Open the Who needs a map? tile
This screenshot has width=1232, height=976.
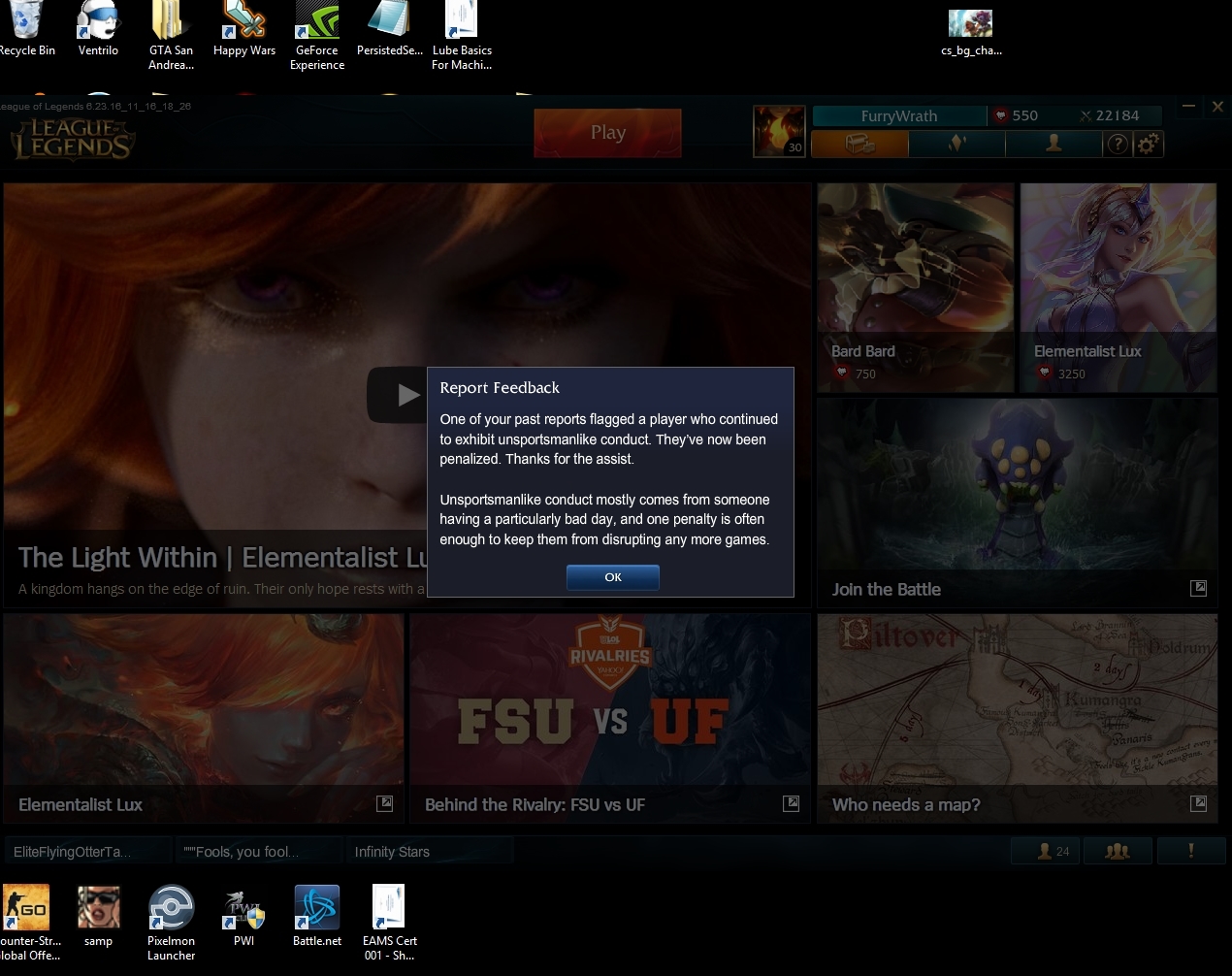(x=1017, y=718)
